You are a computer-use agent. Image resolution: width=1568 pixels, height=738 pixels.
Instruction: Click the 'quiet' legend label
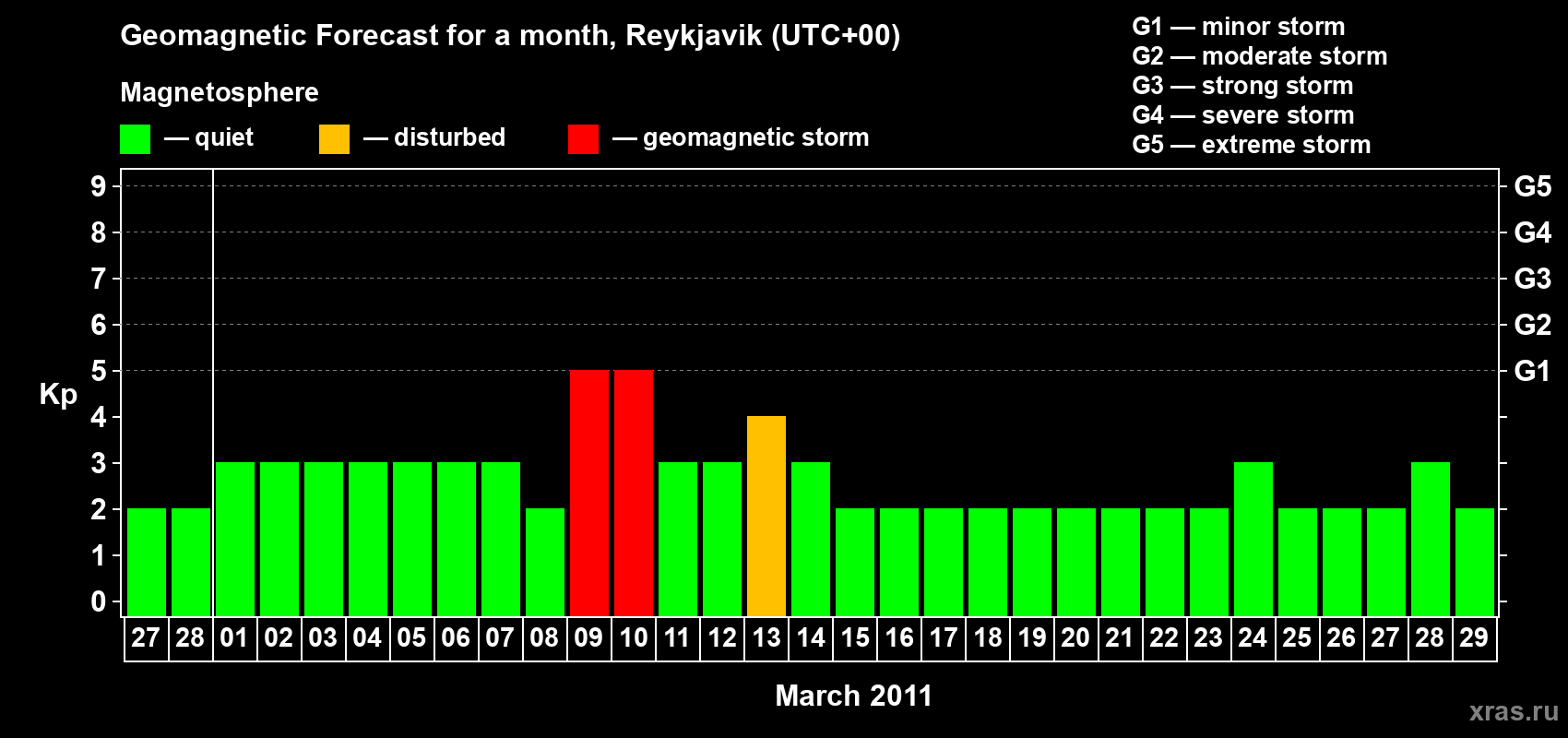click(224, 138)
